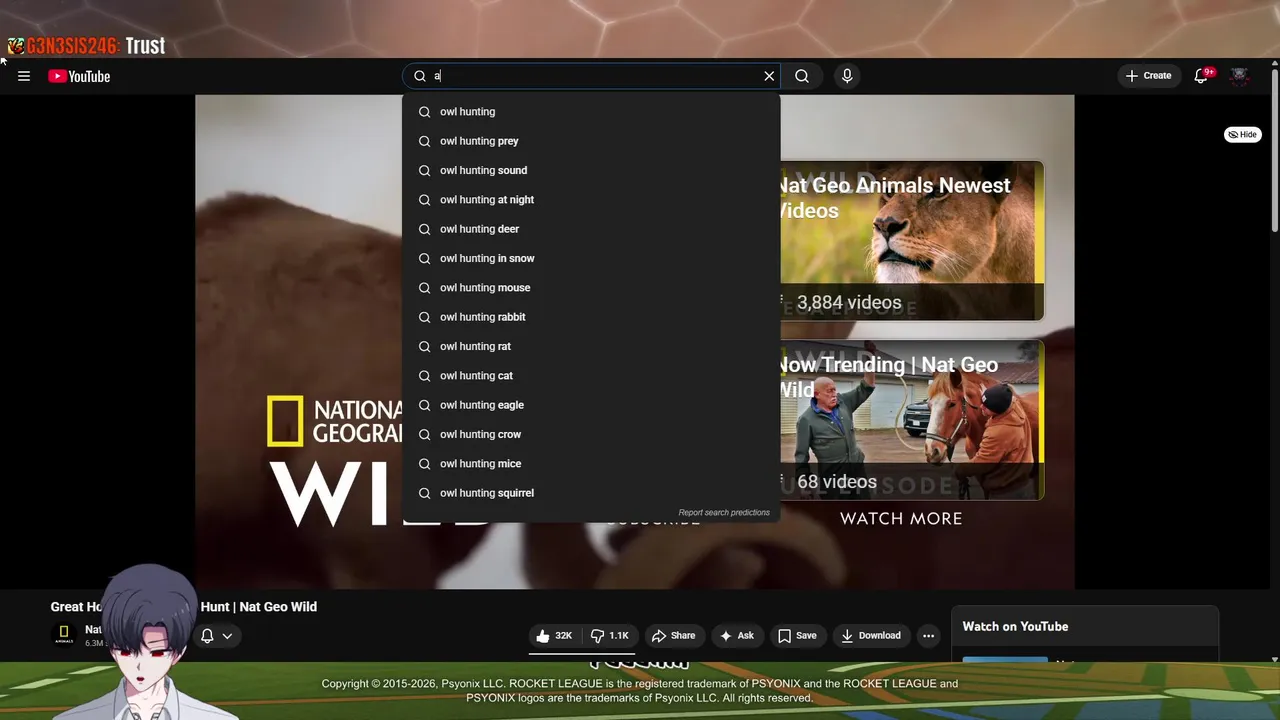Choose suggestion "owl hunting squirrel"

(591, 493)
